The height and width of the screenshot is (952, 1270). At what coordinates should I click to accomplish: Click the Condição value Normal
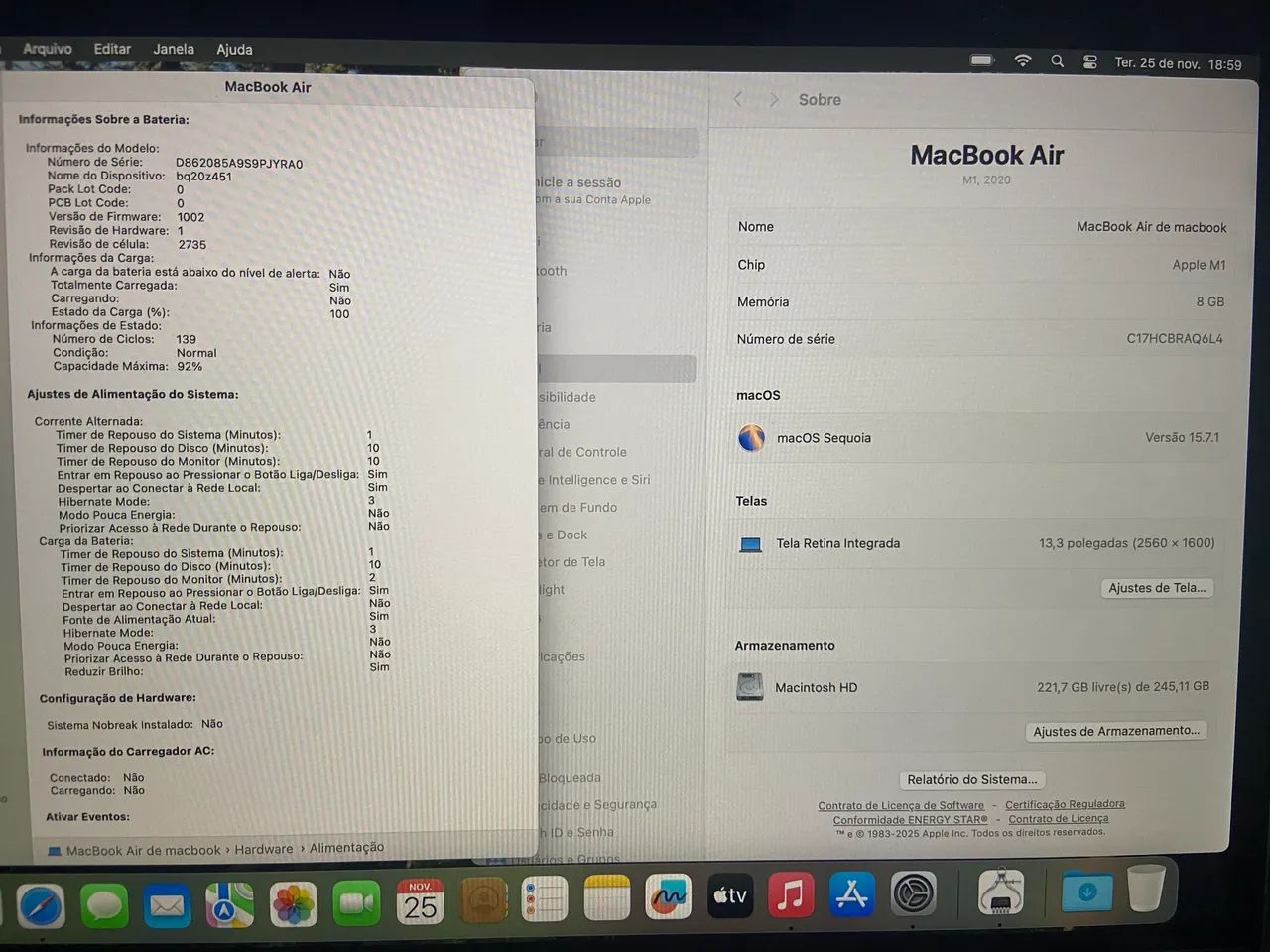[196, 353]
